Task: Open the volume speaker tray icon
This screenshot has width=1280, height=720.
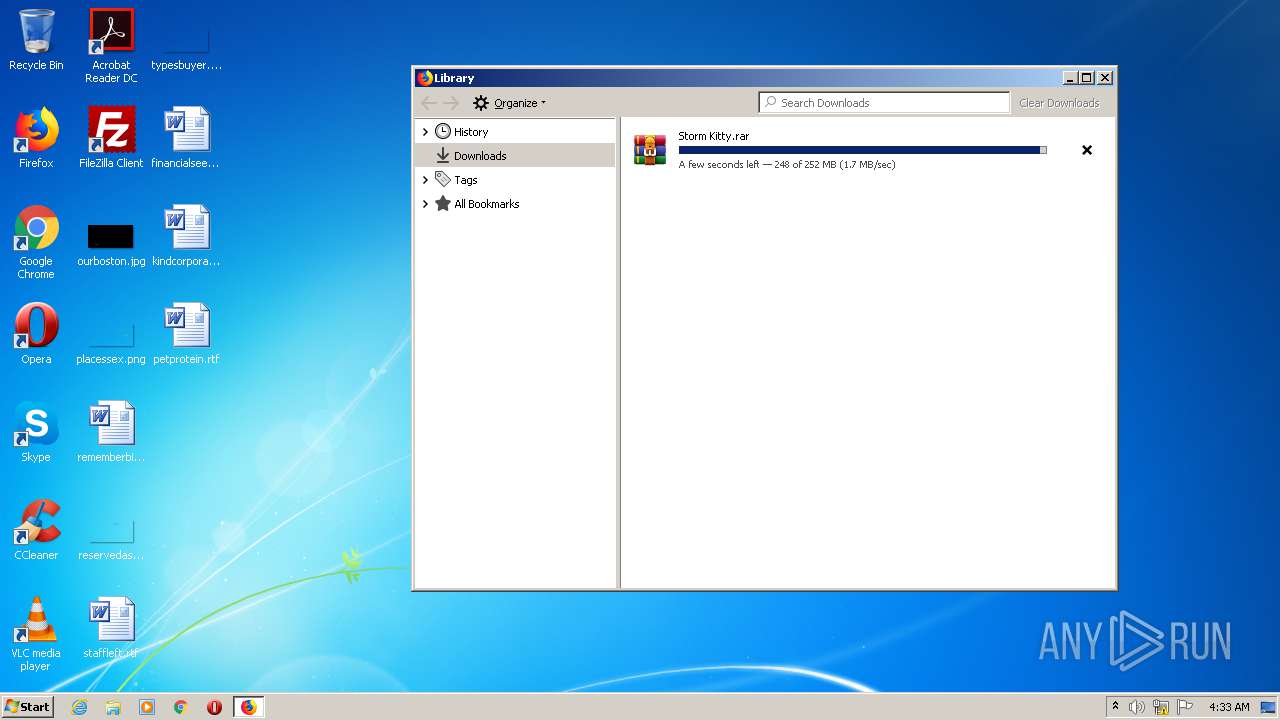Action: 1137,707
